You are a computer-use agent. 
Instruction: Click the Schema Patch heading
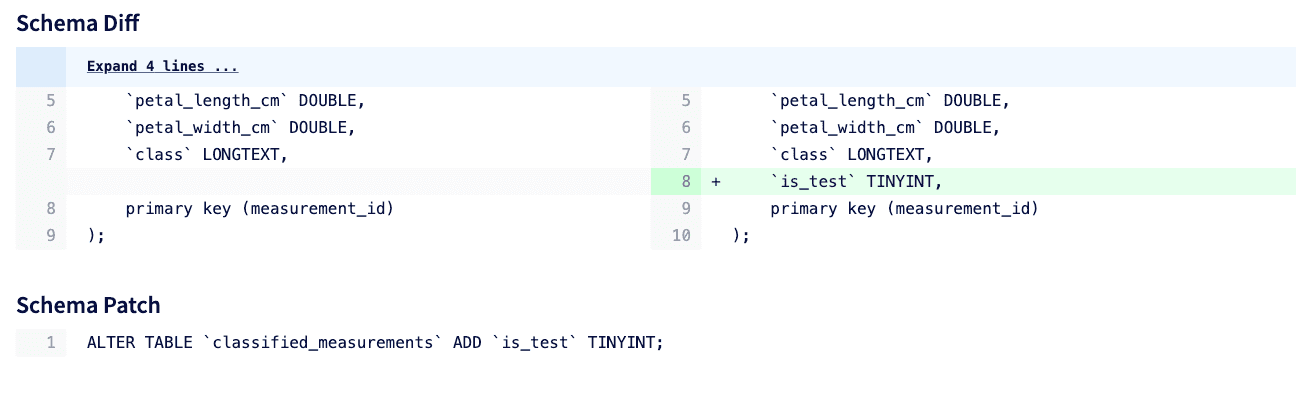click(x=88, y=305)
